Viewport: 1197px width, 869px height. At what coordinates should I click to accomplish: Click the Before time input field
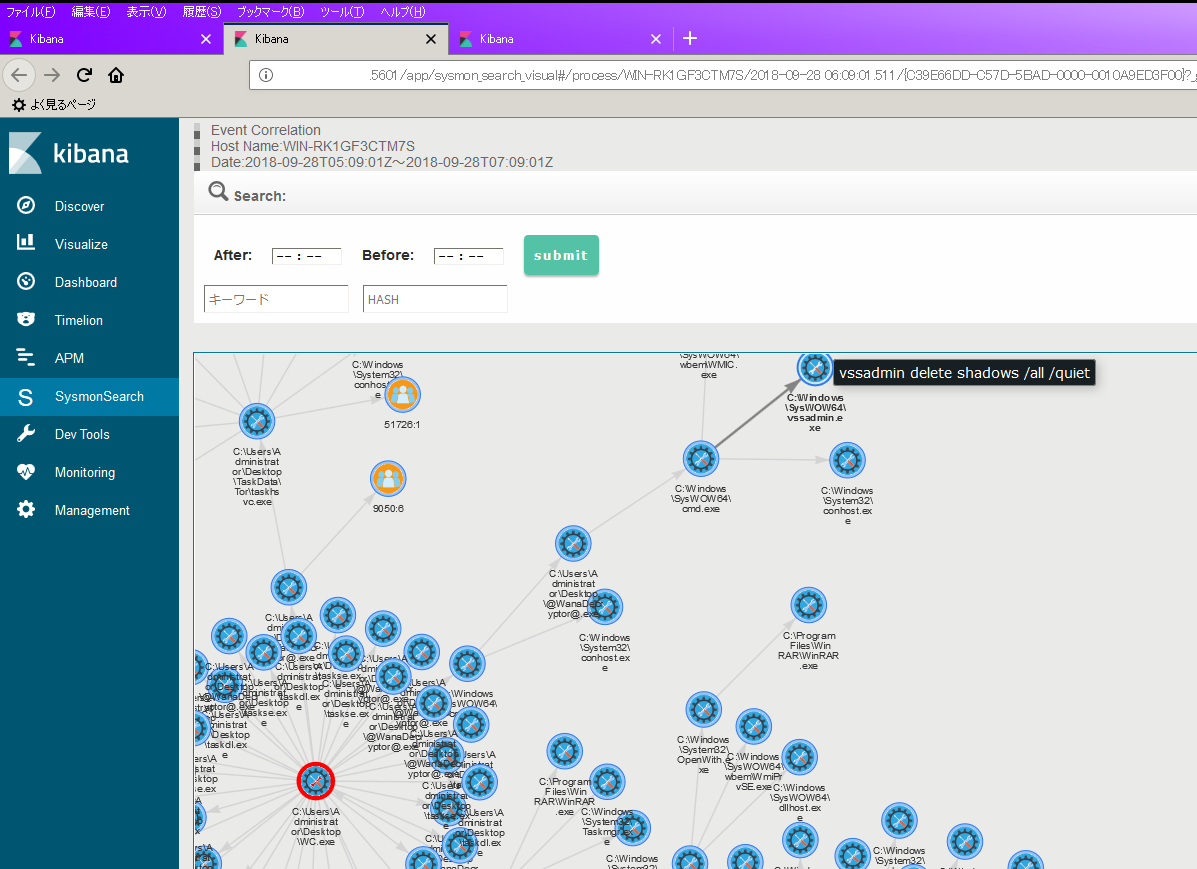click(x=468, y=256)
